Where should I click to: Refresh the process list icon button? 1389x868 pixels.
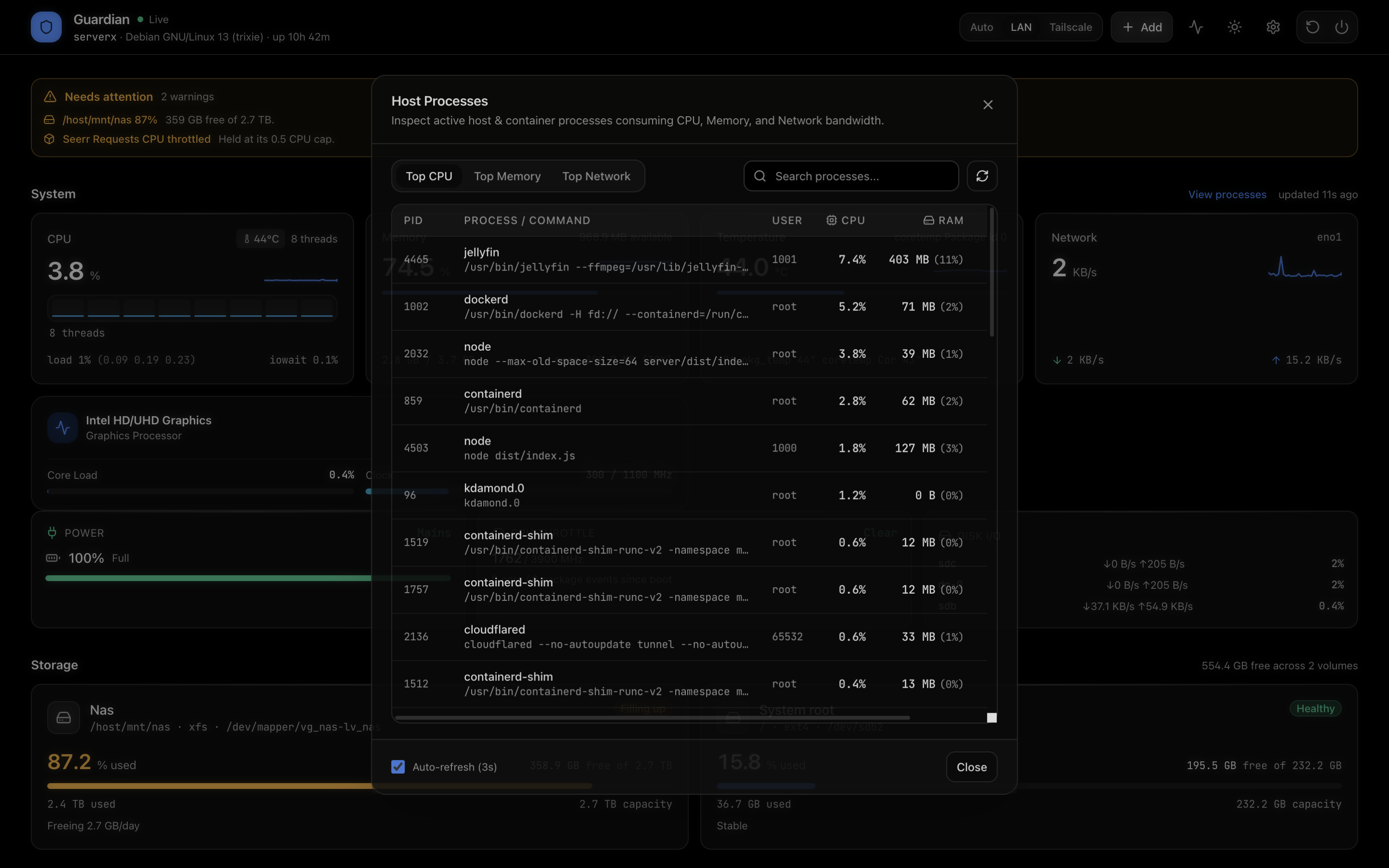(982, 176)
